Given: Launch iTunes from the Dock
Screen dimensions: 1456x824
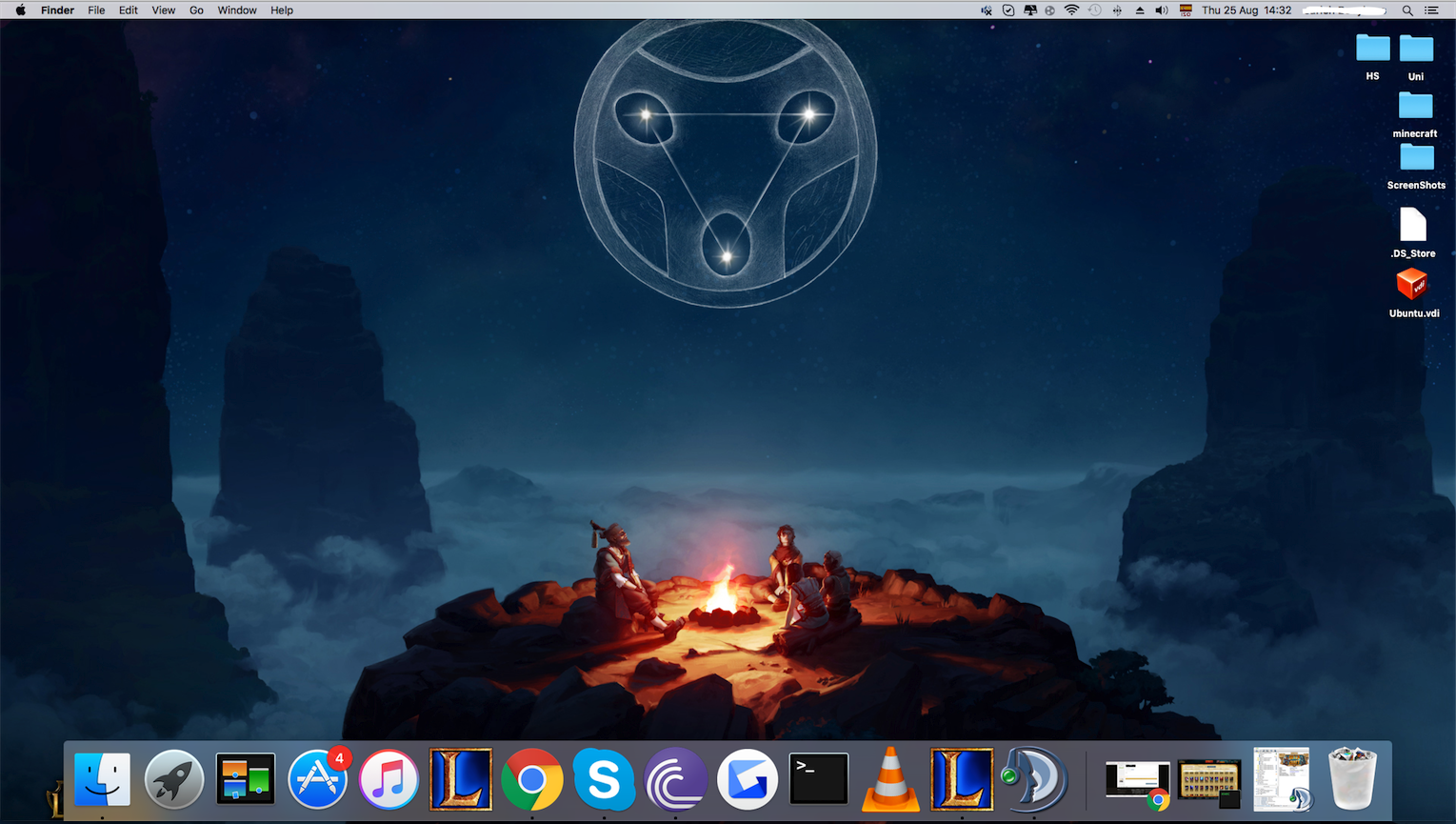Looking at the screenshot, I should pyautogui.click(x=389, y=779).
